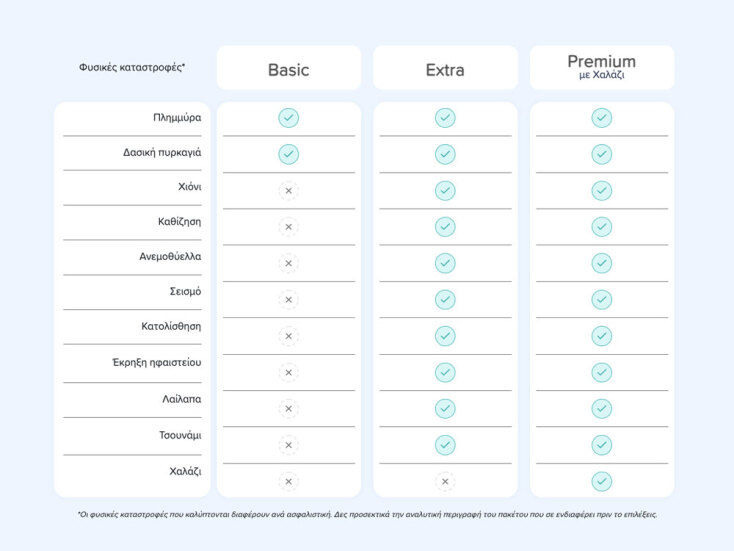This screenshot has height=551, width=734.
Task: Click the Extra checkmark for Λαίλαπα
Action: (445, 408)
